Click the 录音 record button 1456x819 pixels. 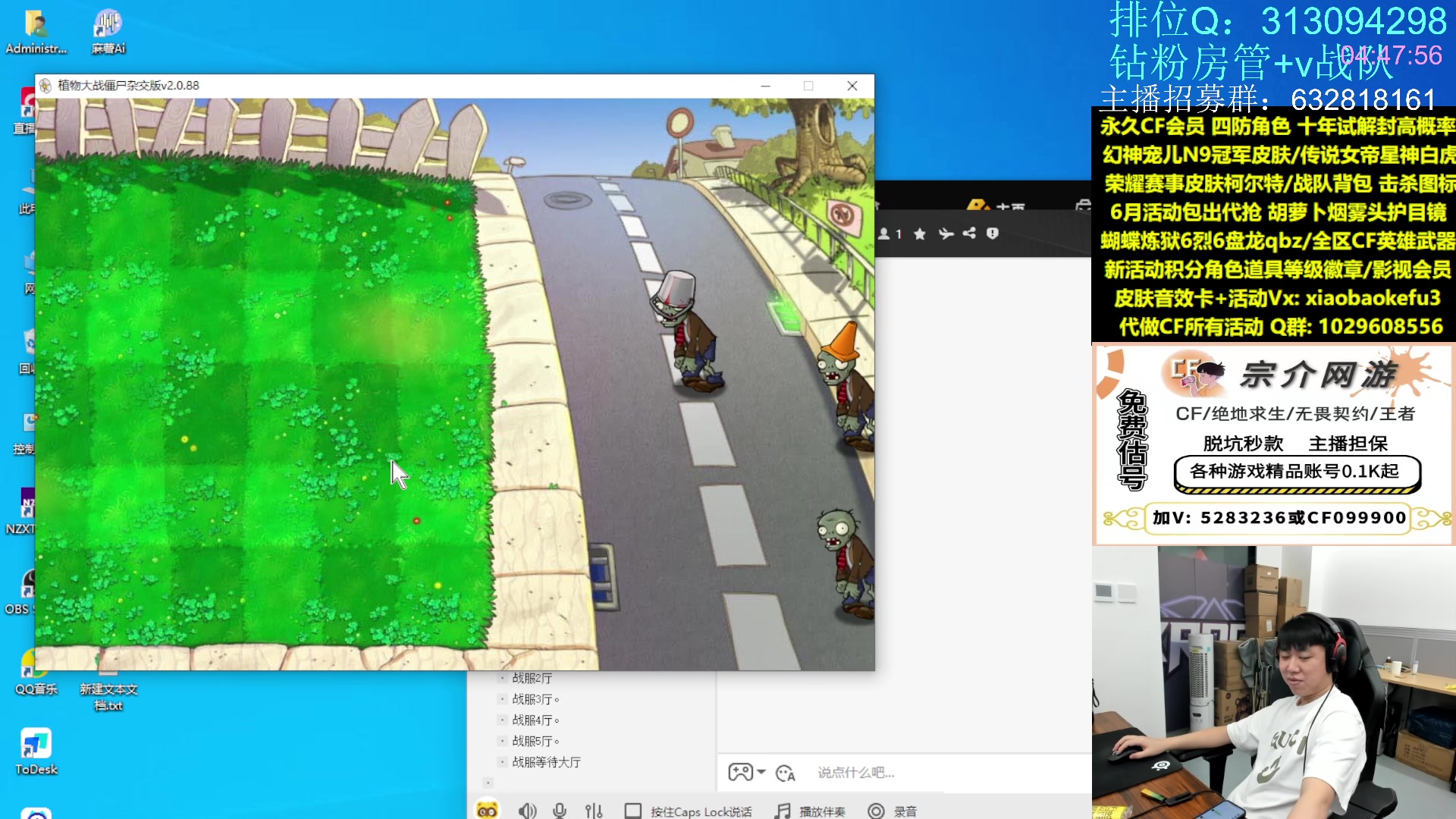pos(893,811)
